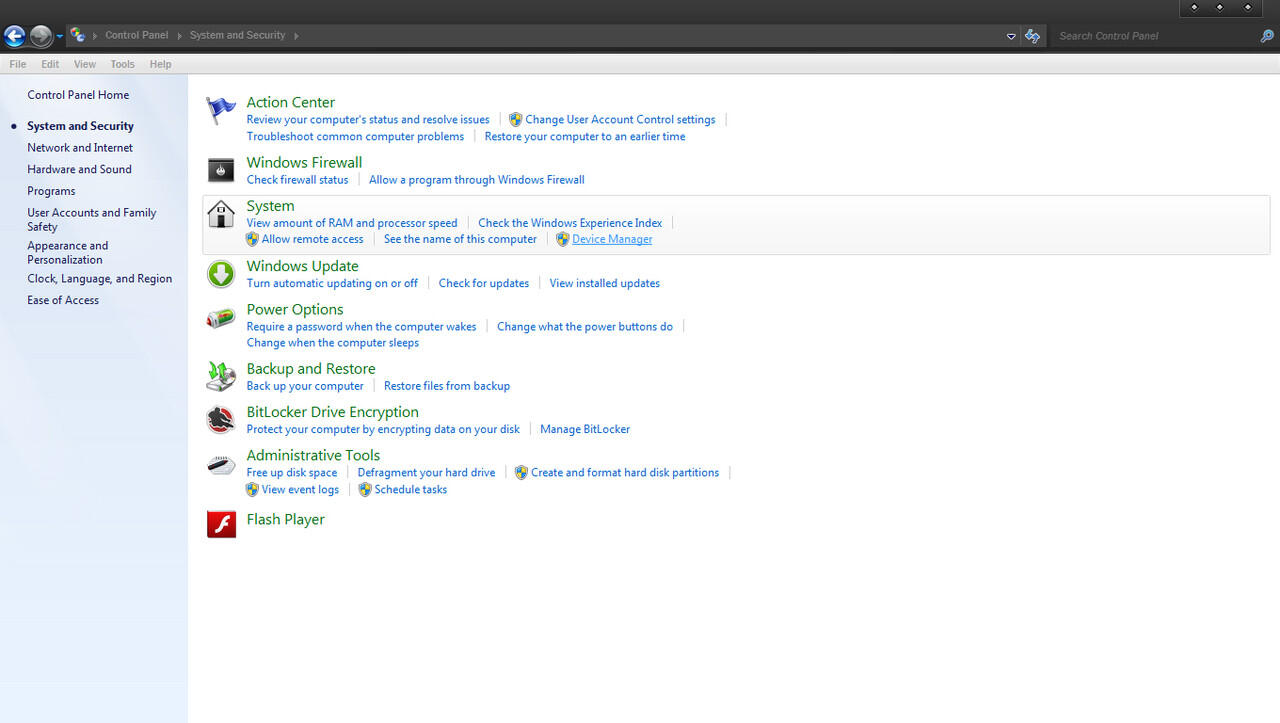Click the Forward navigation arrow button

point(41,36)
